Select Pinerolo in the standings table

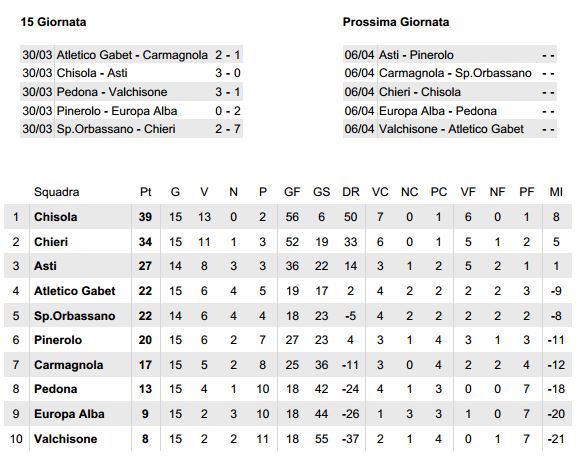tap(58, 340)
